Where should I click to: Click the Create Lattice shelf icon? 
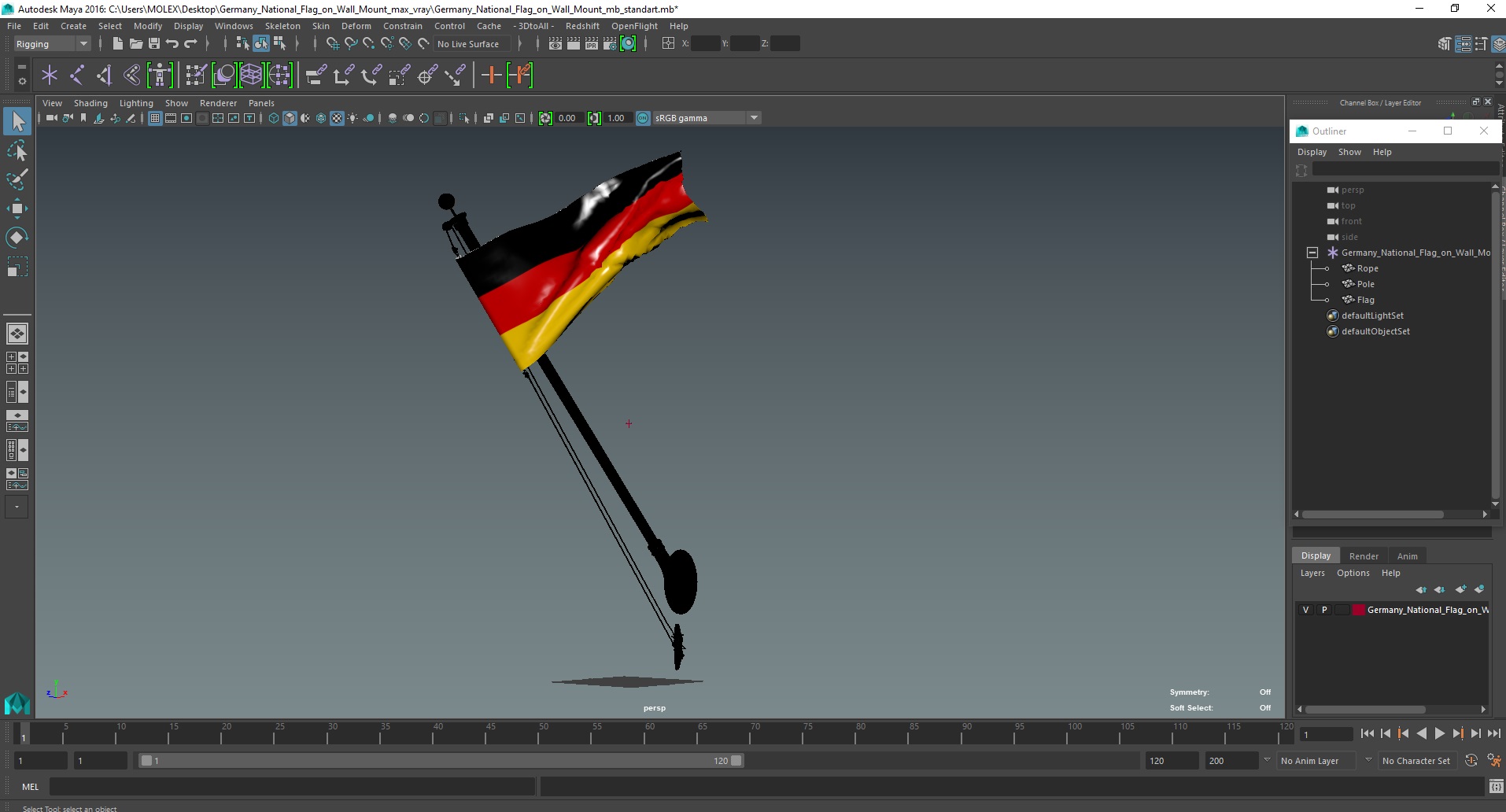[251, 76]
